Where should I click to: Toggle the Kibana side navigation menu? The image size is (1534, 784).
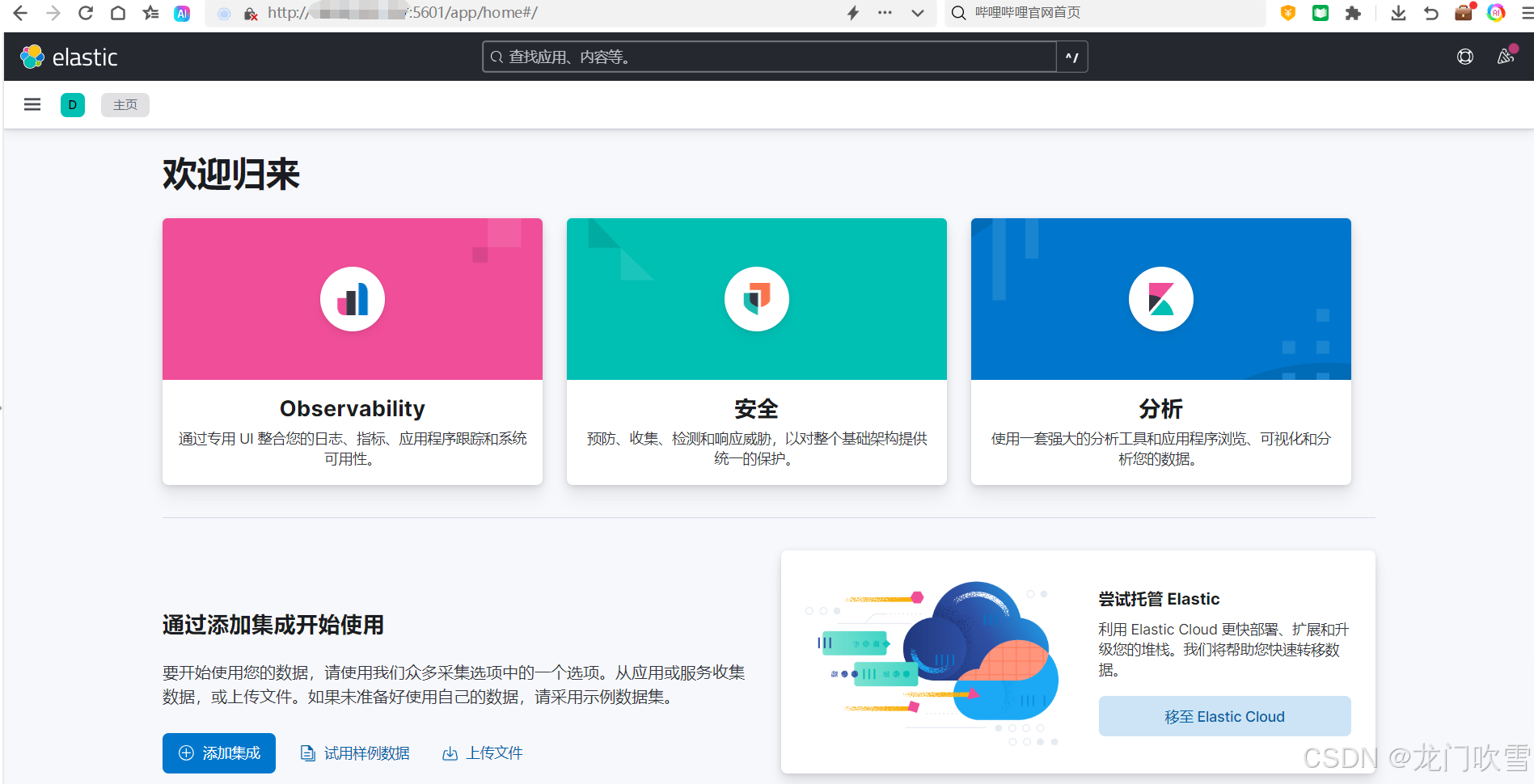tap(32, 104)
